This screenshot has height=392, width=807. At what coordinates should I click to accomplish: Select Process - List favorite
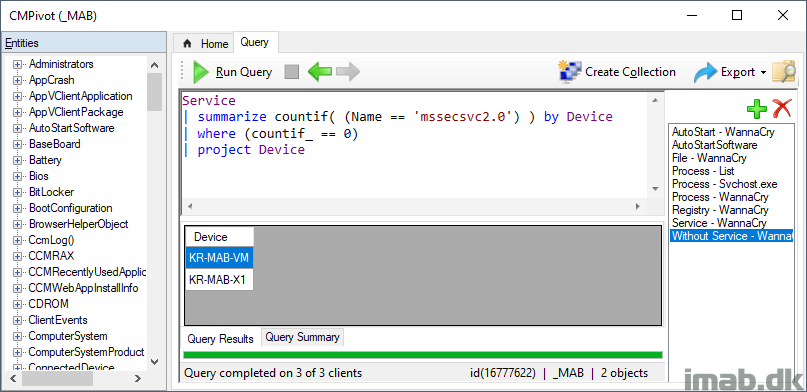tap(703, 171)
